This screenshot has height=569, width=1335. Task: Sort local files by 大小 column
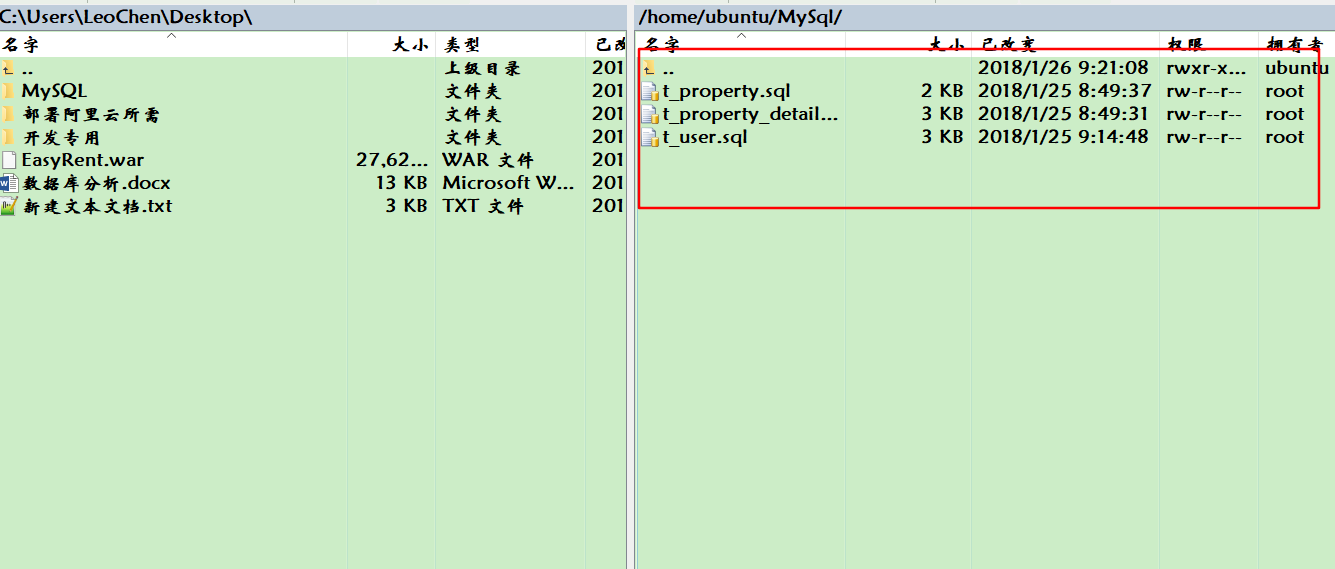click(x=392, y=44)
